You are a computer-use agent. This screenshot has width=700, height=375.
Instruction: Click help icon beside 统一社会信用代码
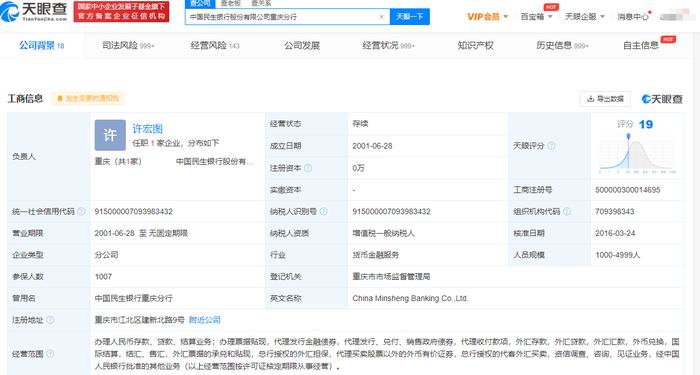click(81, 211)
